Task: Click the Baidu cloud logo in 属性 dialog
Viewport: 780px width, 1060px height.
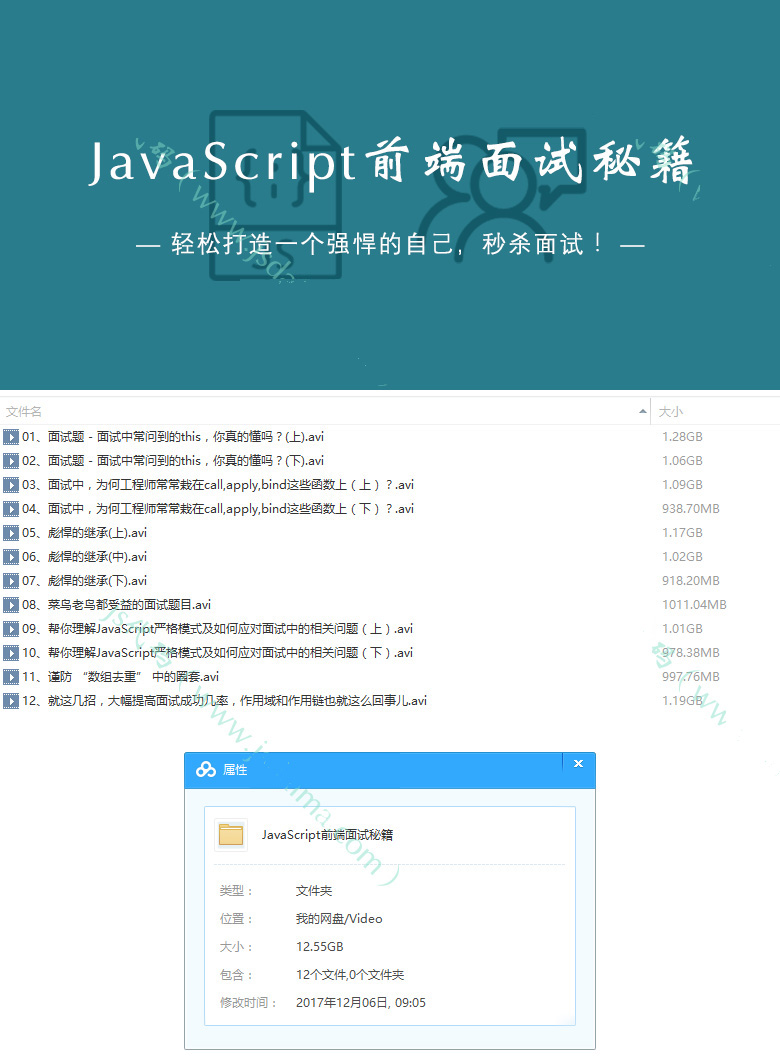Action: 206,769
